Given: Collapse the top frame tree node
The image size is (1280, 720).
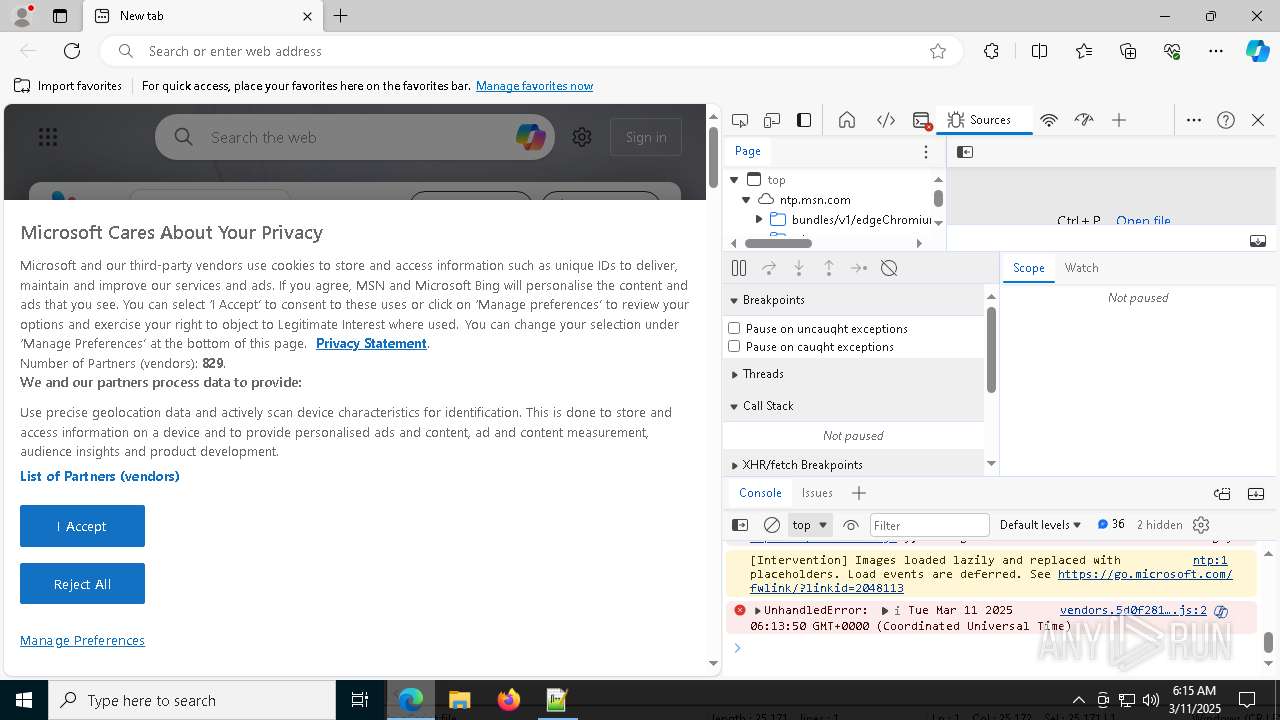Looking at the screenshot, I should coord(734,180).
